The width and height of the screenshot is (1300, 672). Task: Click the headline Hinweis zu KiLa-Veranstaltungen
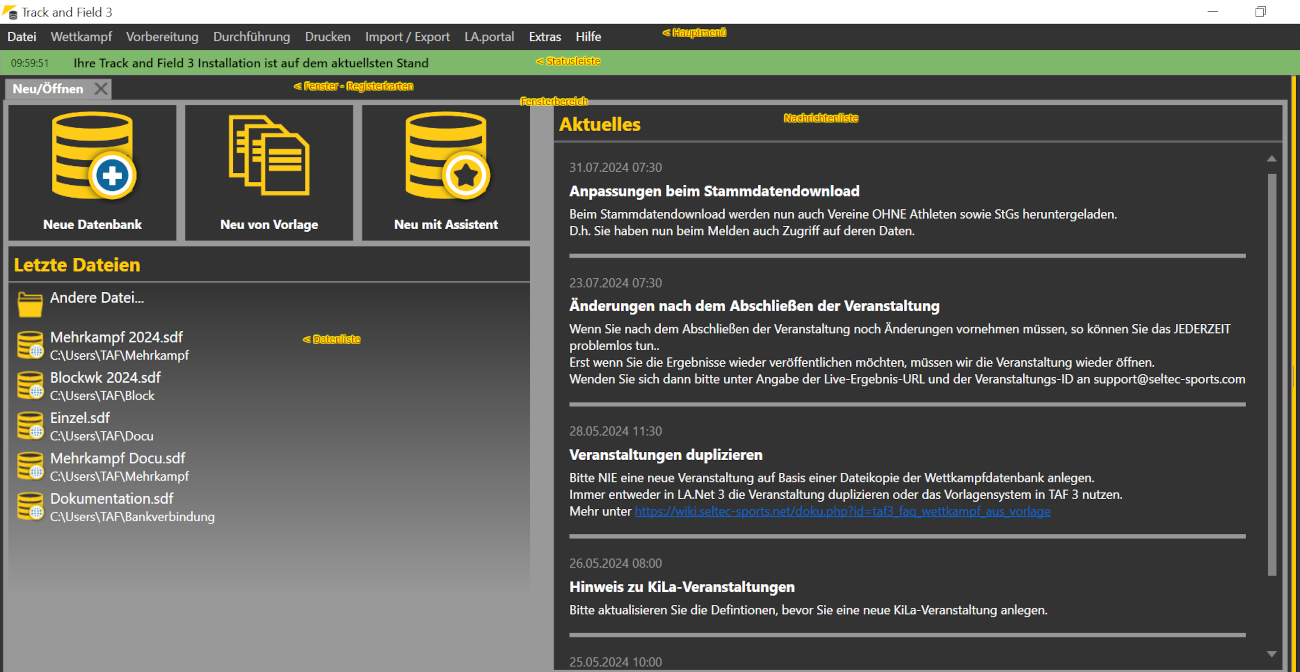tap(682, 587)
